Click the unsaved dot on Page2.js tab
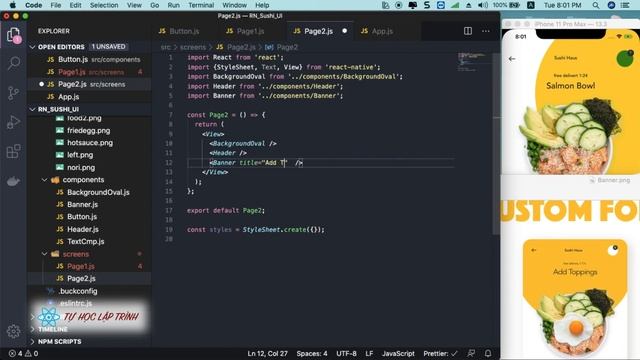Image resolution: width=640 pixels, height=360 pixels. click(x=344, y=31)
